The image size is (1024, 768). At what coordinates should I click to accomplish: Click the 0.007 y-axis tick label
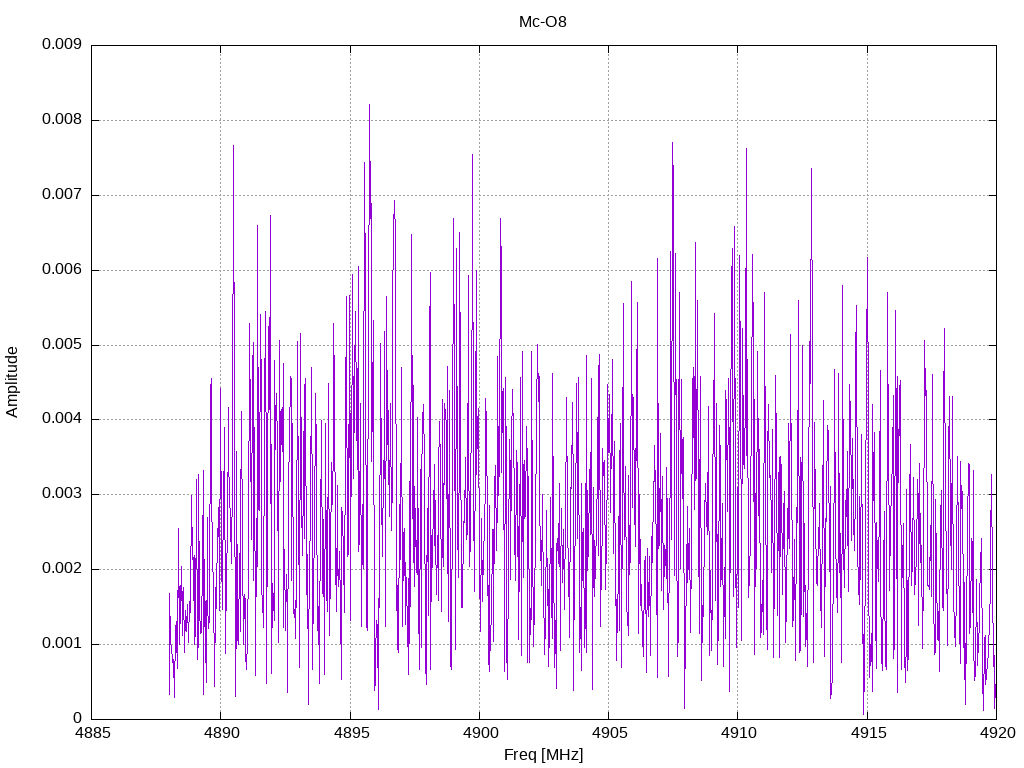[62, 195]
